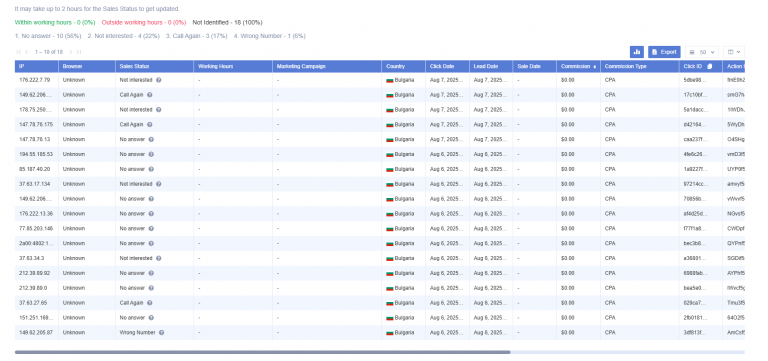Open the chart view icon button
Image resolution: width=768 pixels, height=361 pixels.
point(636,52)
